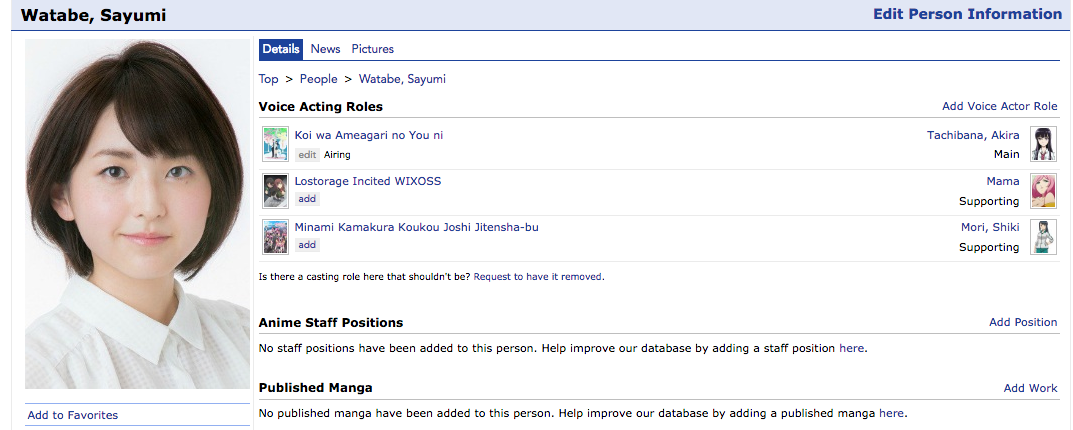The image size is (1073, 430).
Task: Select the Details tab
Action: click(x=281, y=49)
